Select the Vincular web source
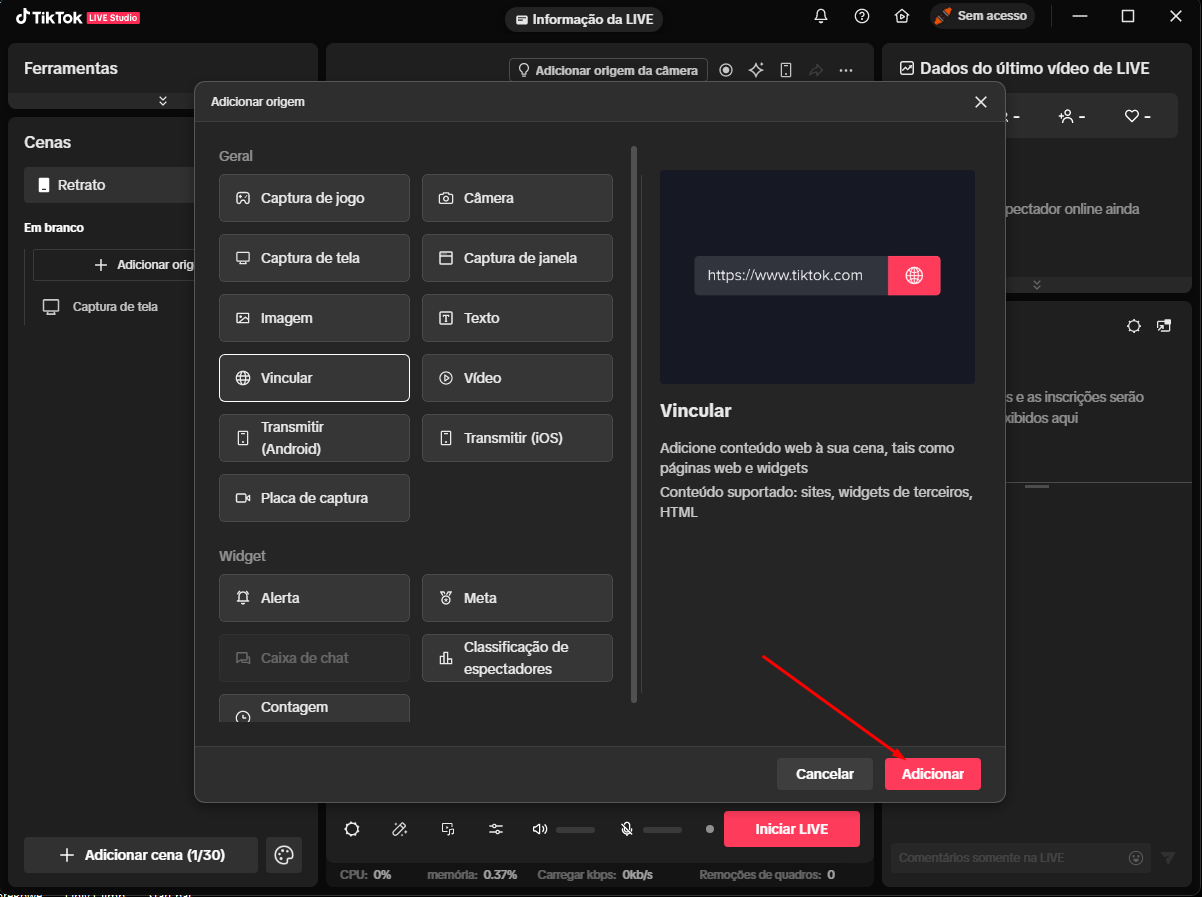The image size is (1202, 897). [x=314, y=378]
